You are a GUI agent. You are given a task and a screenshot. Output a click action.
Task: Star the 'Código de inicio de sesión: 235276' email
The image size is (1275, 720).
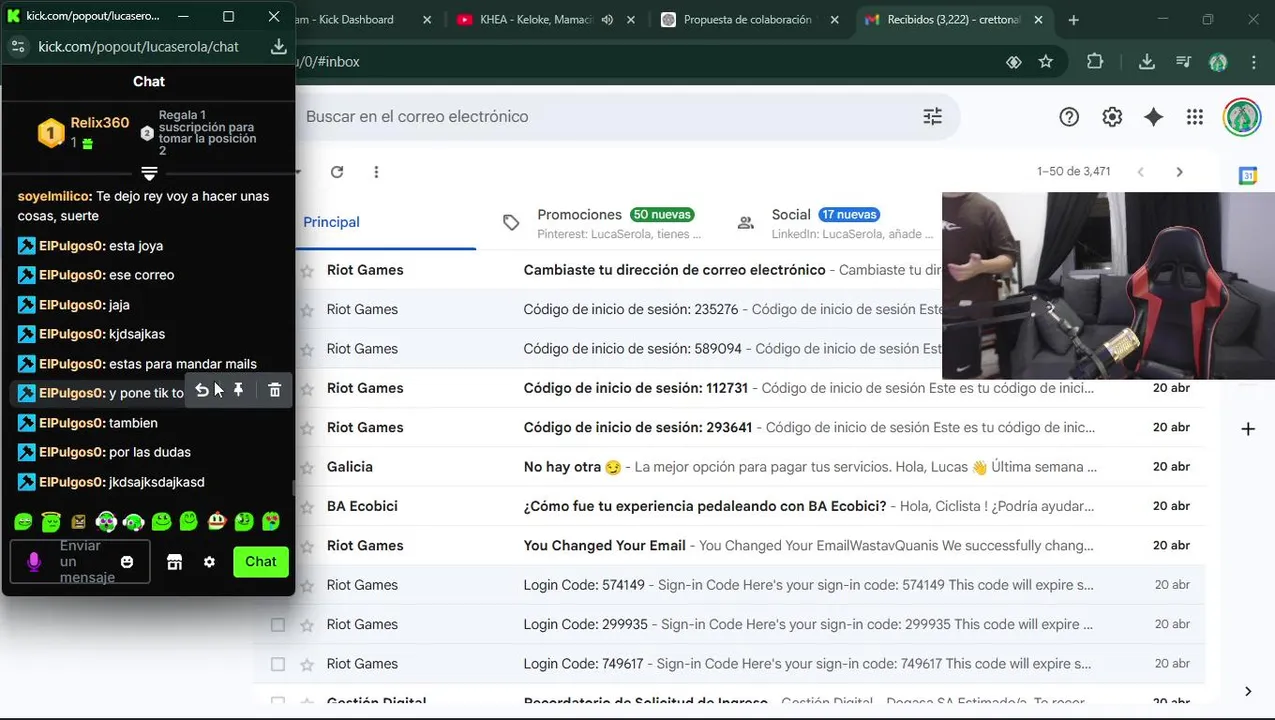(307, 309)
